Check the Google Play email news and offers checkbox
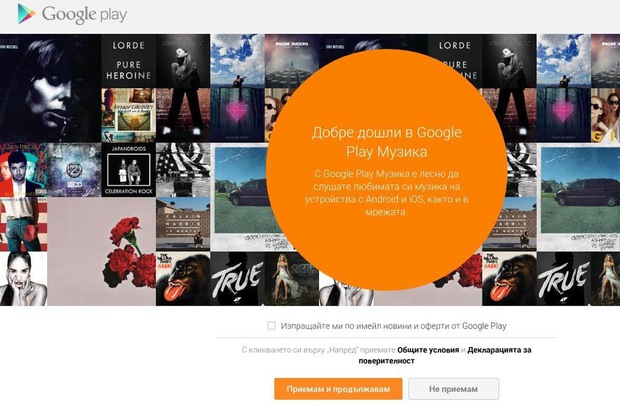The width and height of the screenshot is (620, 413). click(x=271, y=326)
